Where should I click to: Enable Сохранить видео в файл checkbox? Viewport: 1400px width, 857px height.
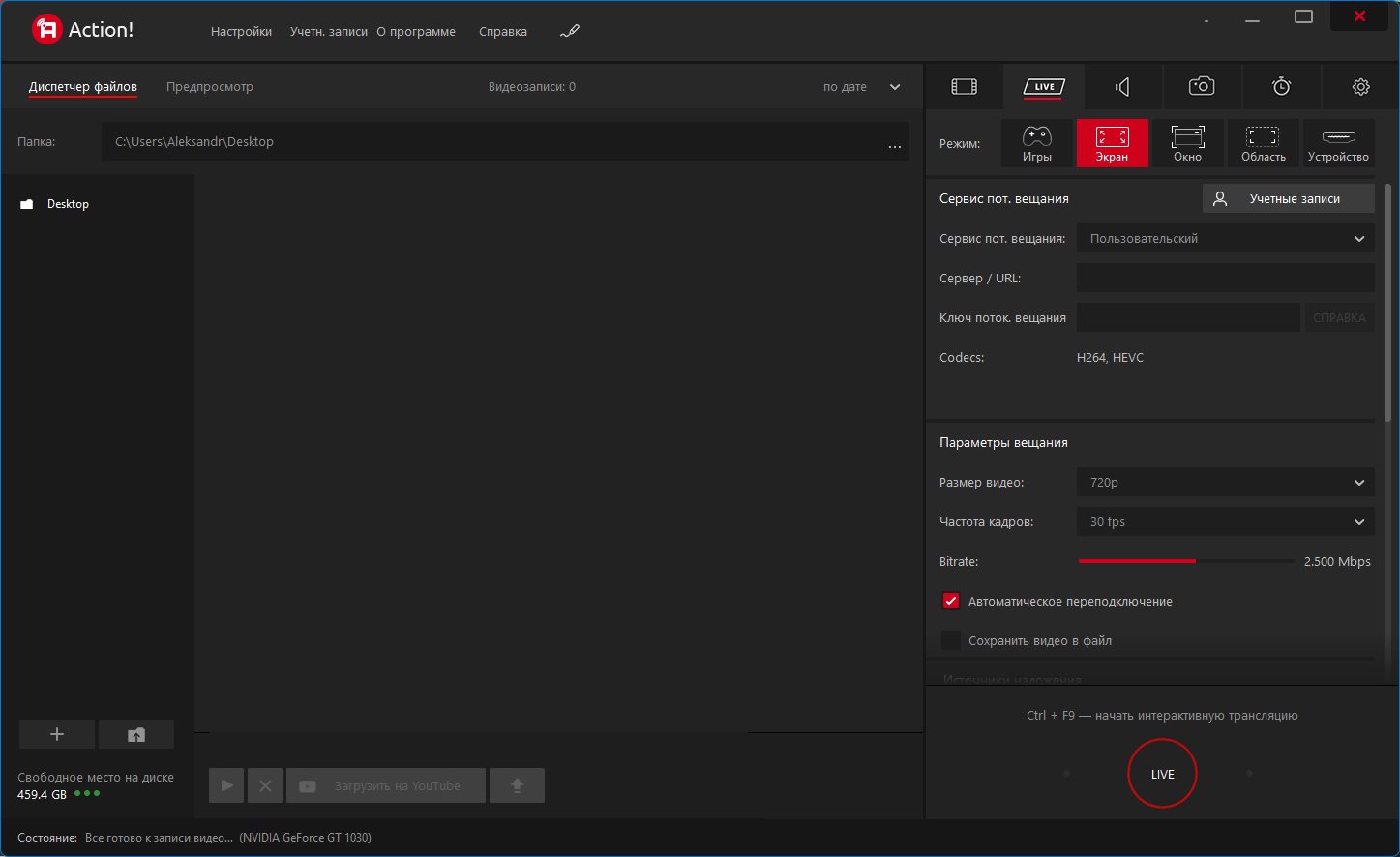click(x=951, y=640)
